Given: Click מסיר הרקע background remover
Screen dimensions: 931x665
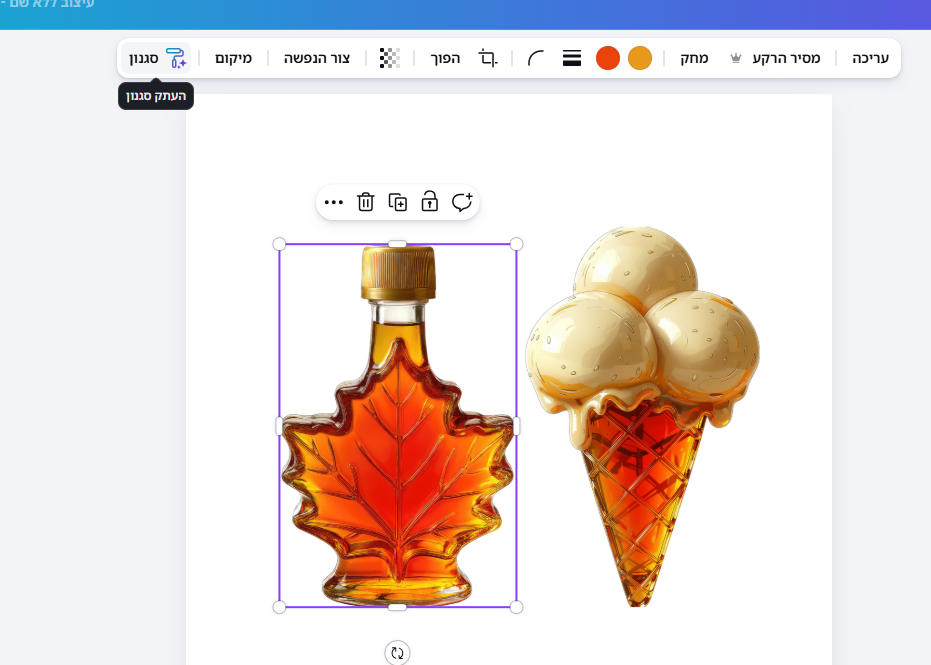Looking at the screenshot, I should click(786, 58).
